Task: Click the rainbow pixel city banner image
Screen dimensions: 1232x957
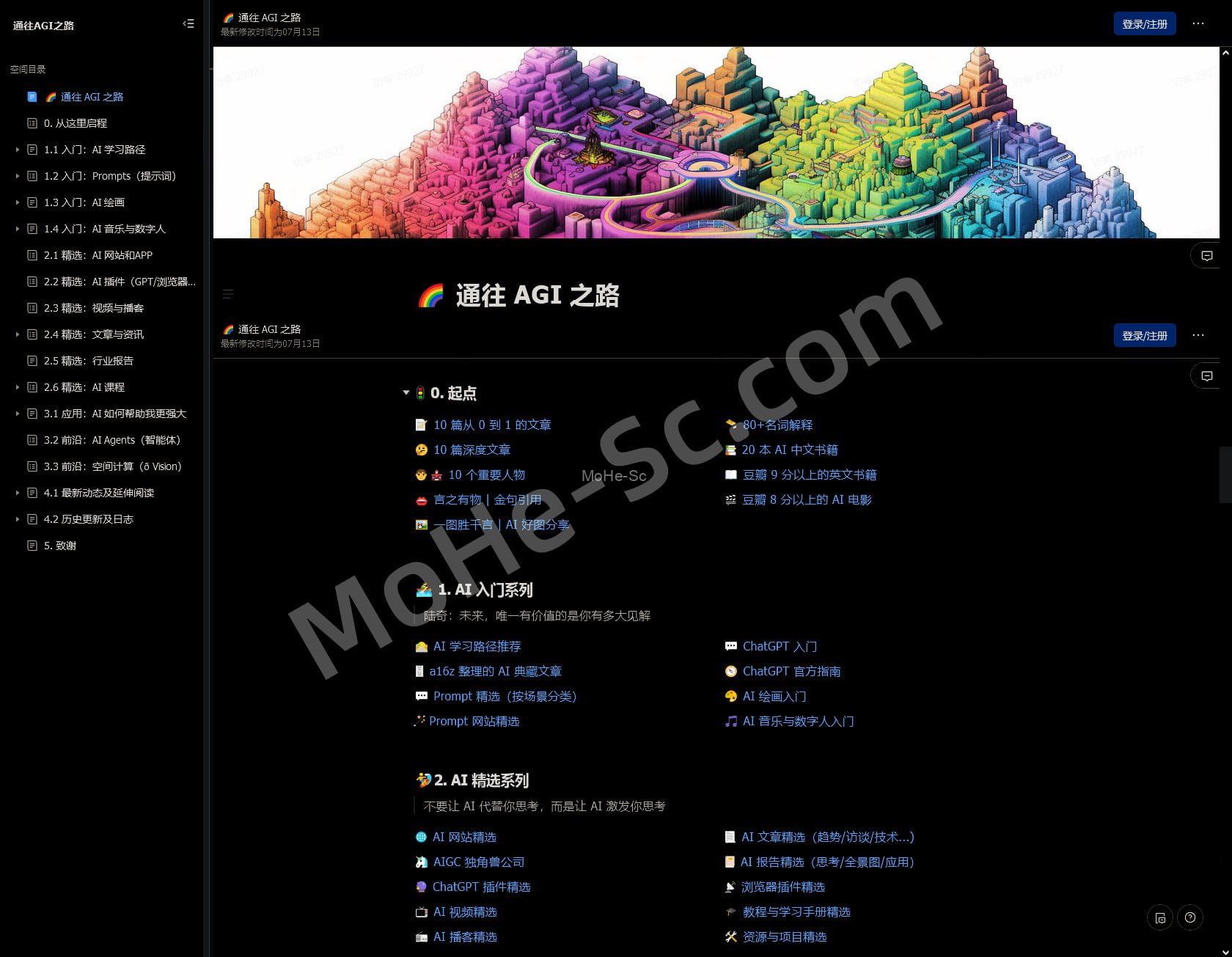Action: (715, 143)
